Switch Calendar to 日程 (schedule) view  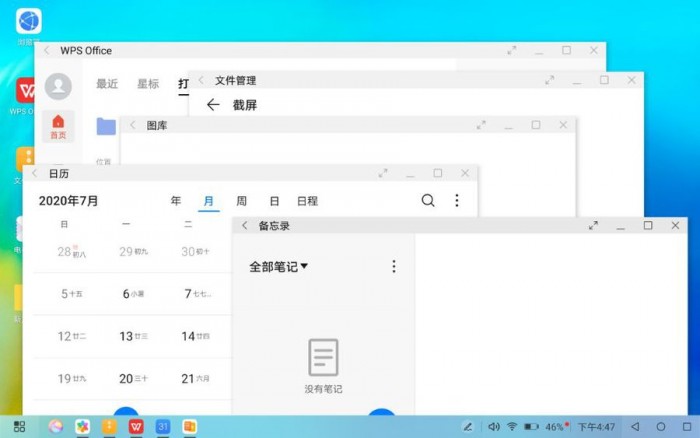307,201
